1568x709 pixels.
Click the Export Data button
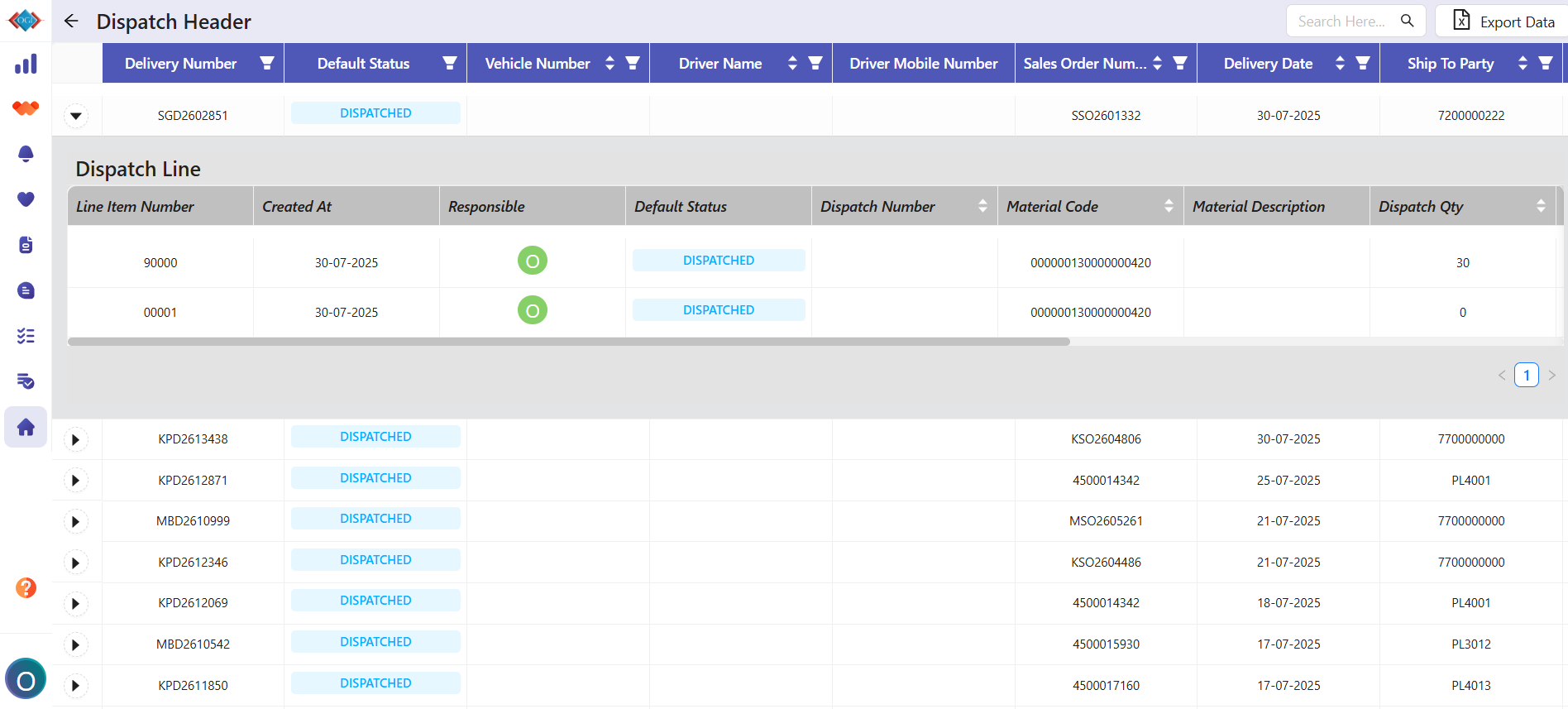[1502, 21]
